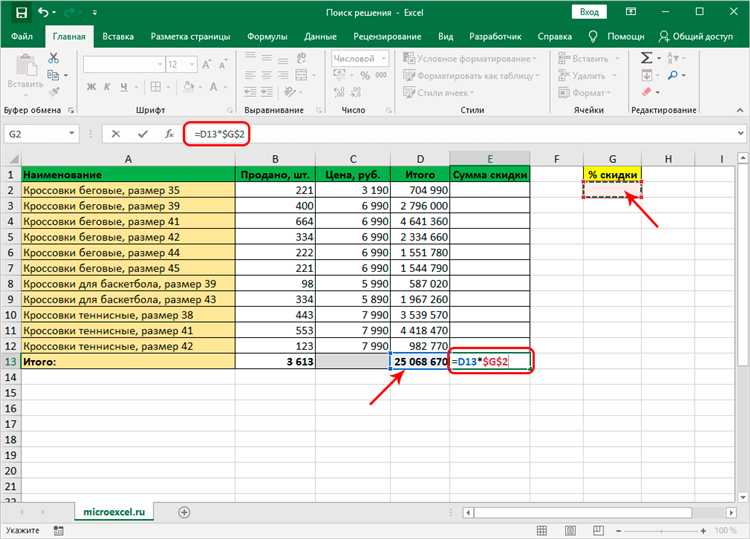
Task: Confirm formula with the checkmark icon
Action: coord(143,134)
